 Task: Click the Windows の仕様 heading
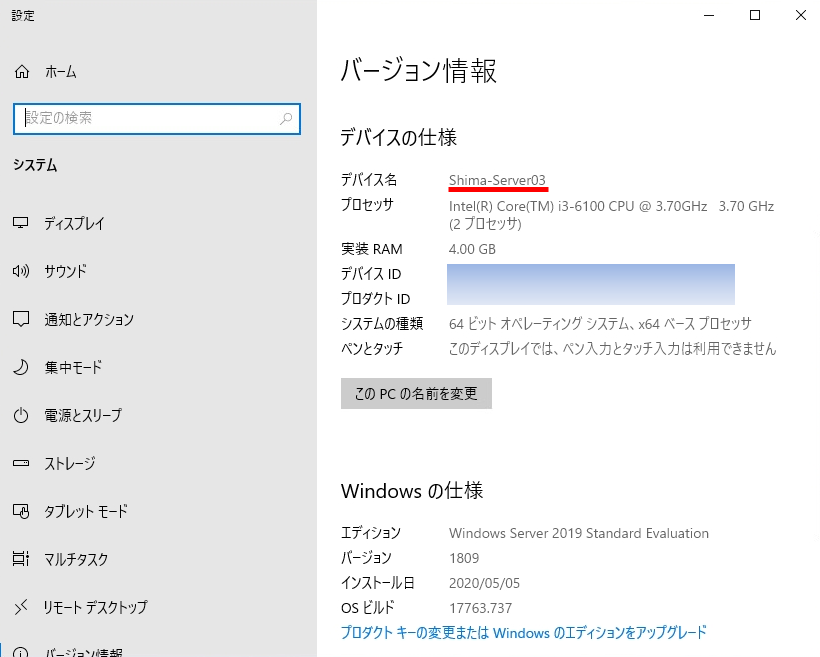412,491
